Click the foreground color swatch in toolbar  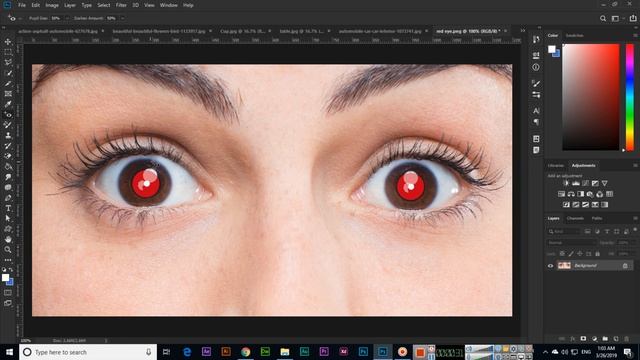[x=5, y=278]
